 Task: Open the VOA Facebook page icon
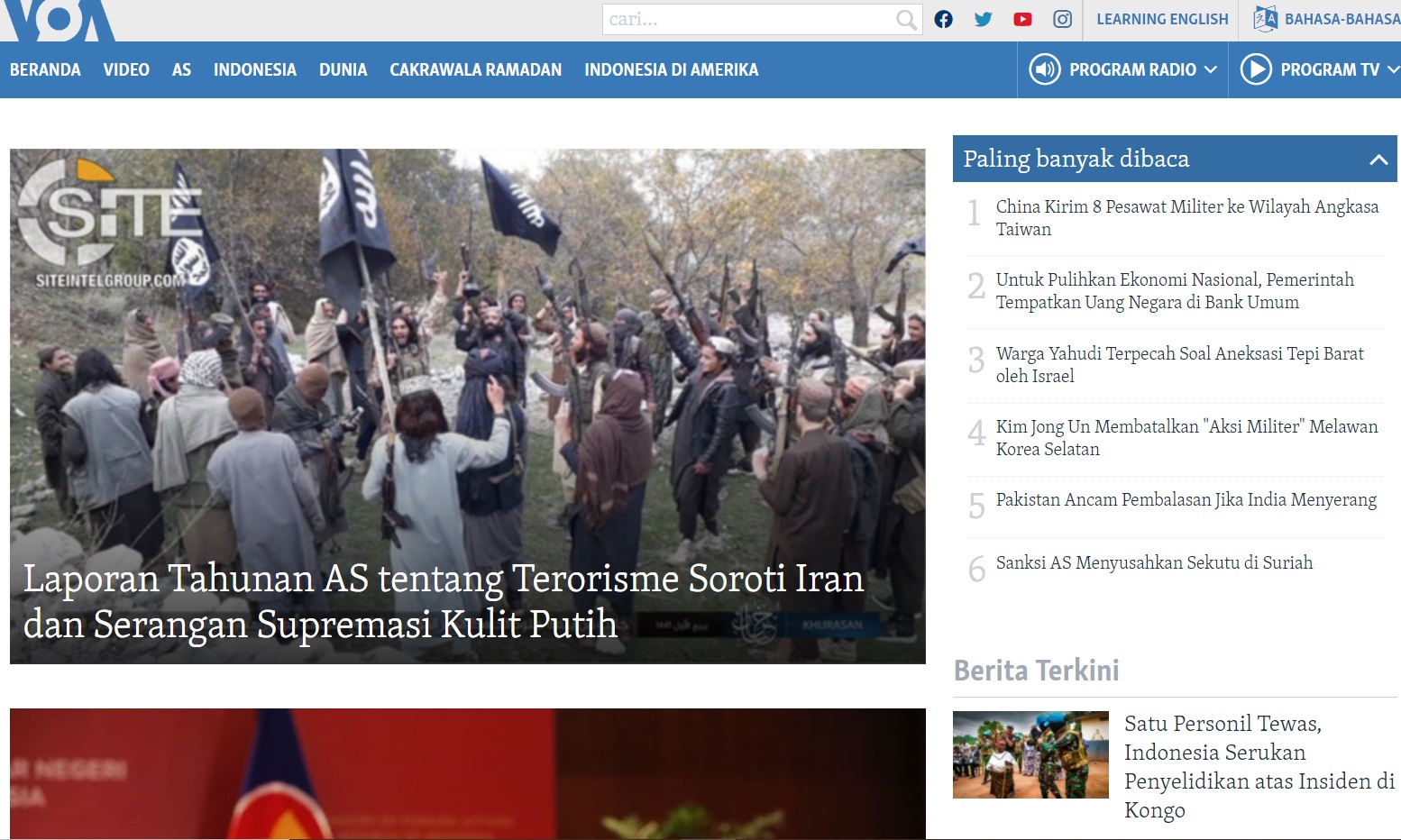943,19
